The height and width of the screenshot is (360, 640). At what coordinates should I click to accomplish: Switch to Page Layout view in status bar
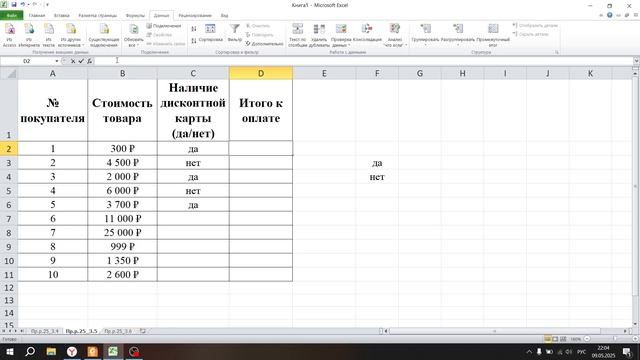pos(555,339)
